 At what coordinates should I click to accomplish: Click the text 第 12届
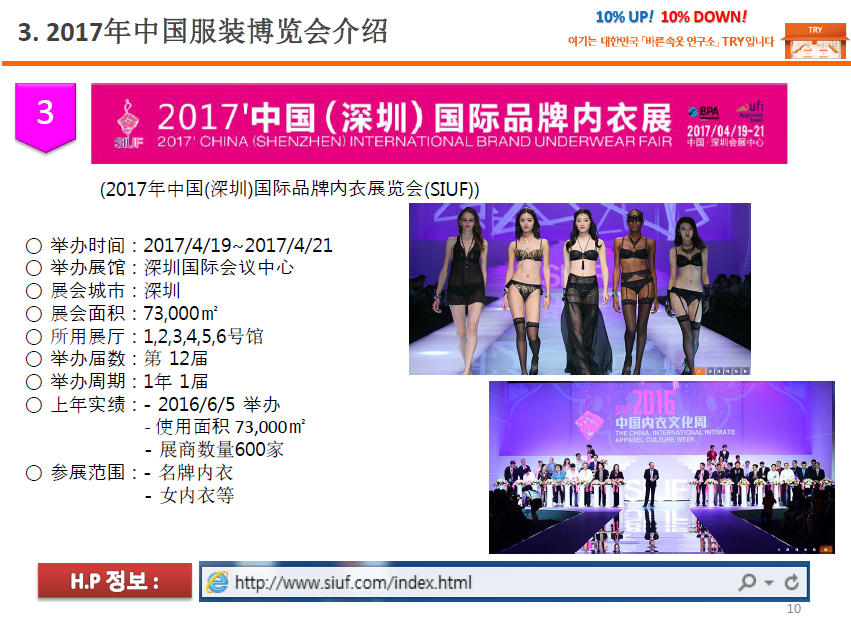tap(175, 358)
